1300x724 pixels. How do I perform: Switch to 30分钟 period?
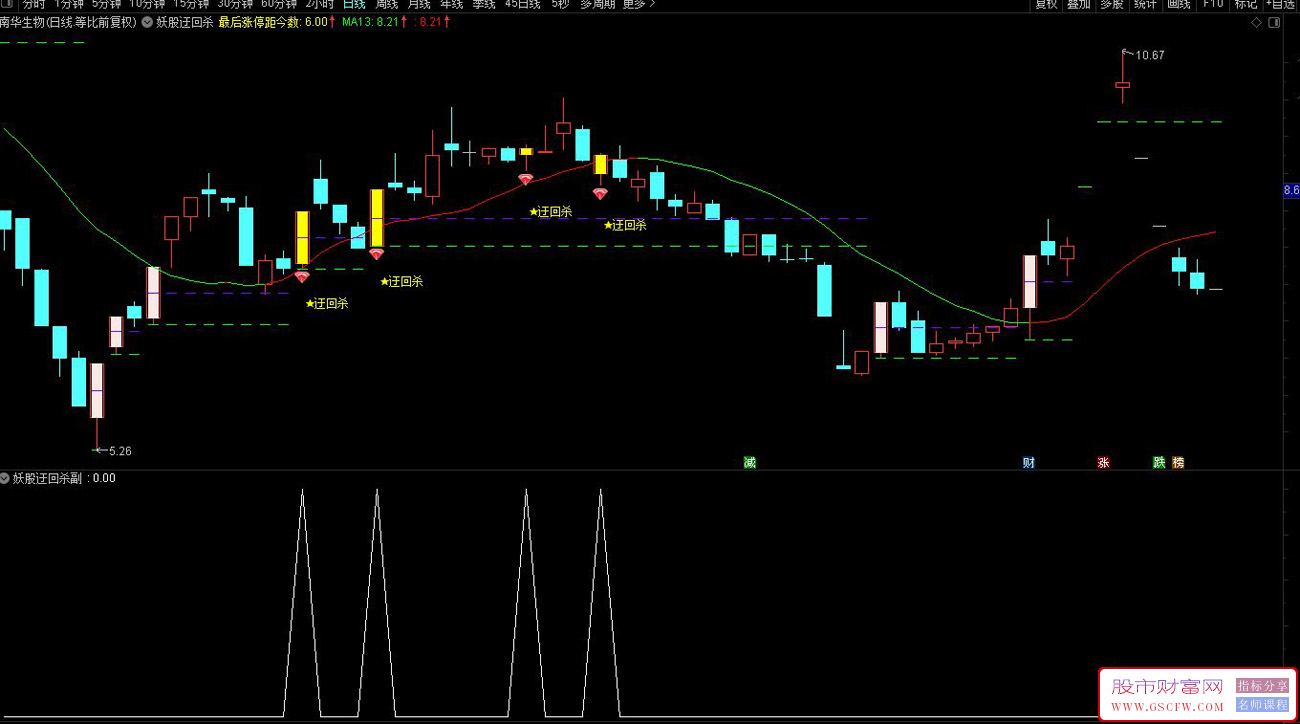coord(235,4)
